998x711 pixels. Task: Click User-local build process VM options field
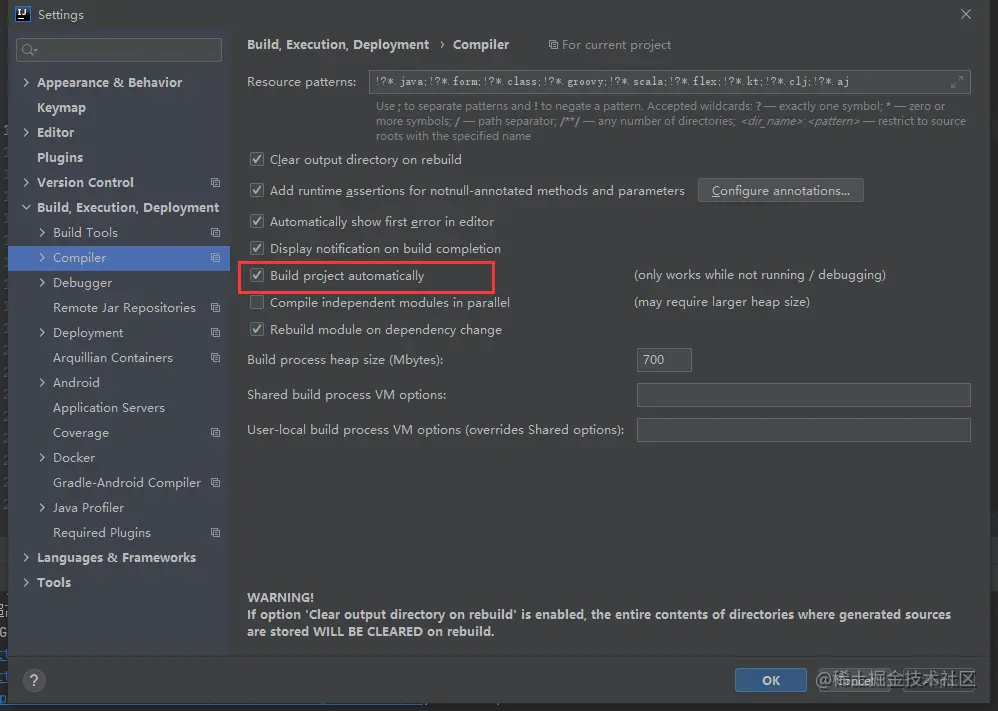click(x=803, y=430)
